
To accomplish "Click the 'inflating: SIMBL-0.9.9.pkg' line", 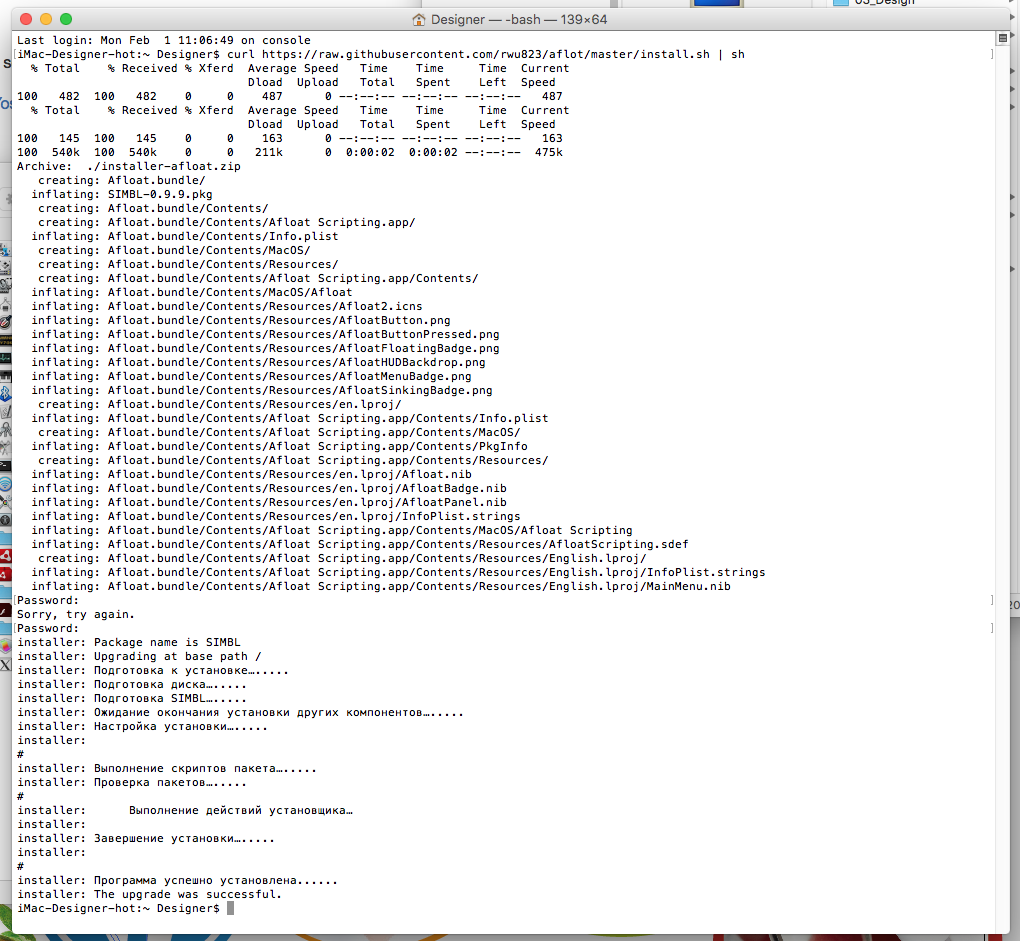I will click(x=122, y=194).
